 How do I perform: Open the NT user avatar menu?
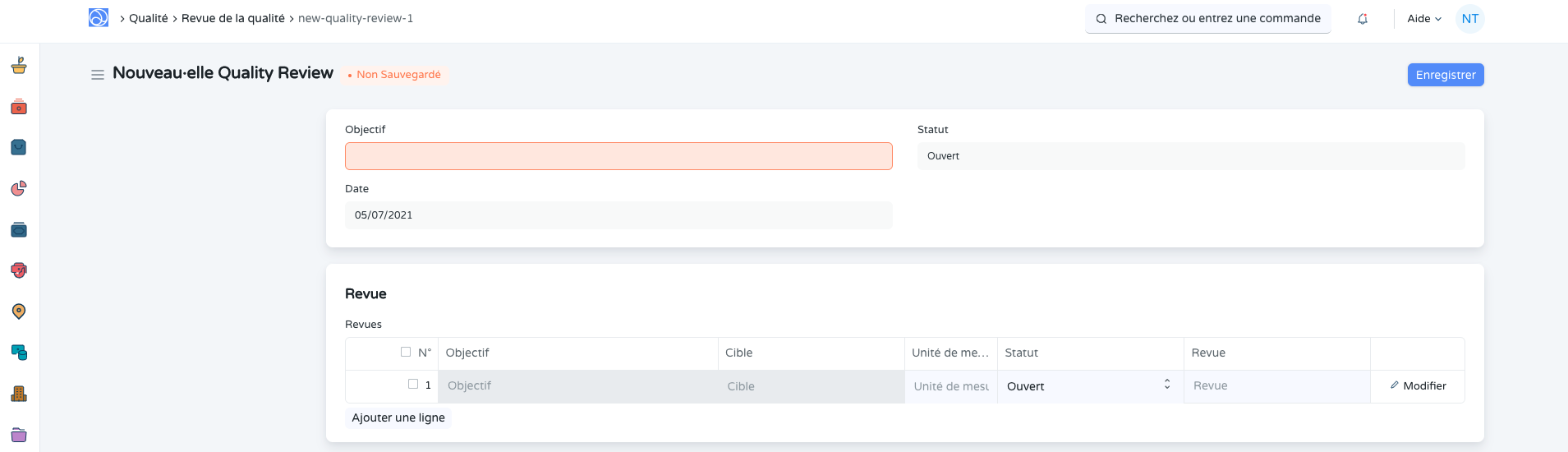[1469, 19]
